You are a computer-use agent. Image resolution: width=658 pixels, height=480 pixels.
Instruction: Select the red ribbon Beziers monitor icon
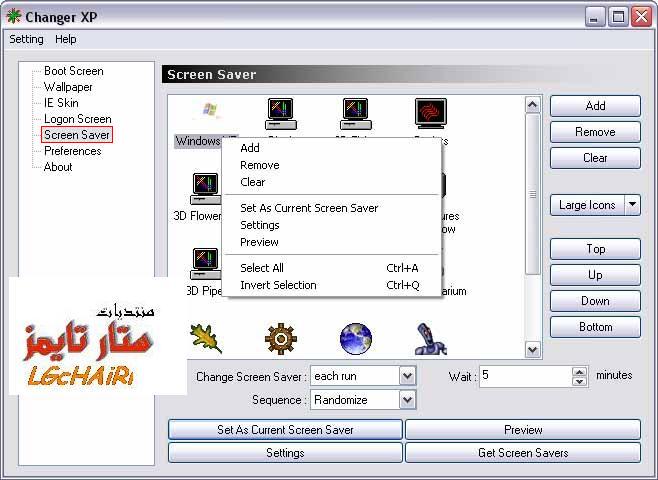431,113
